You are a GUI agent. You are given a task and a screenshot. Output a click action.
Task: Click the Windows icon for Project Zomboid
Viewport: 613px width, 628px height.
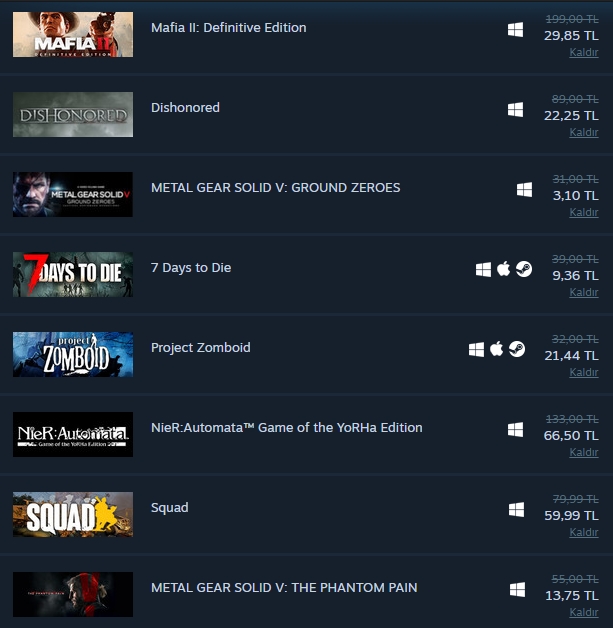pos(476,349)
